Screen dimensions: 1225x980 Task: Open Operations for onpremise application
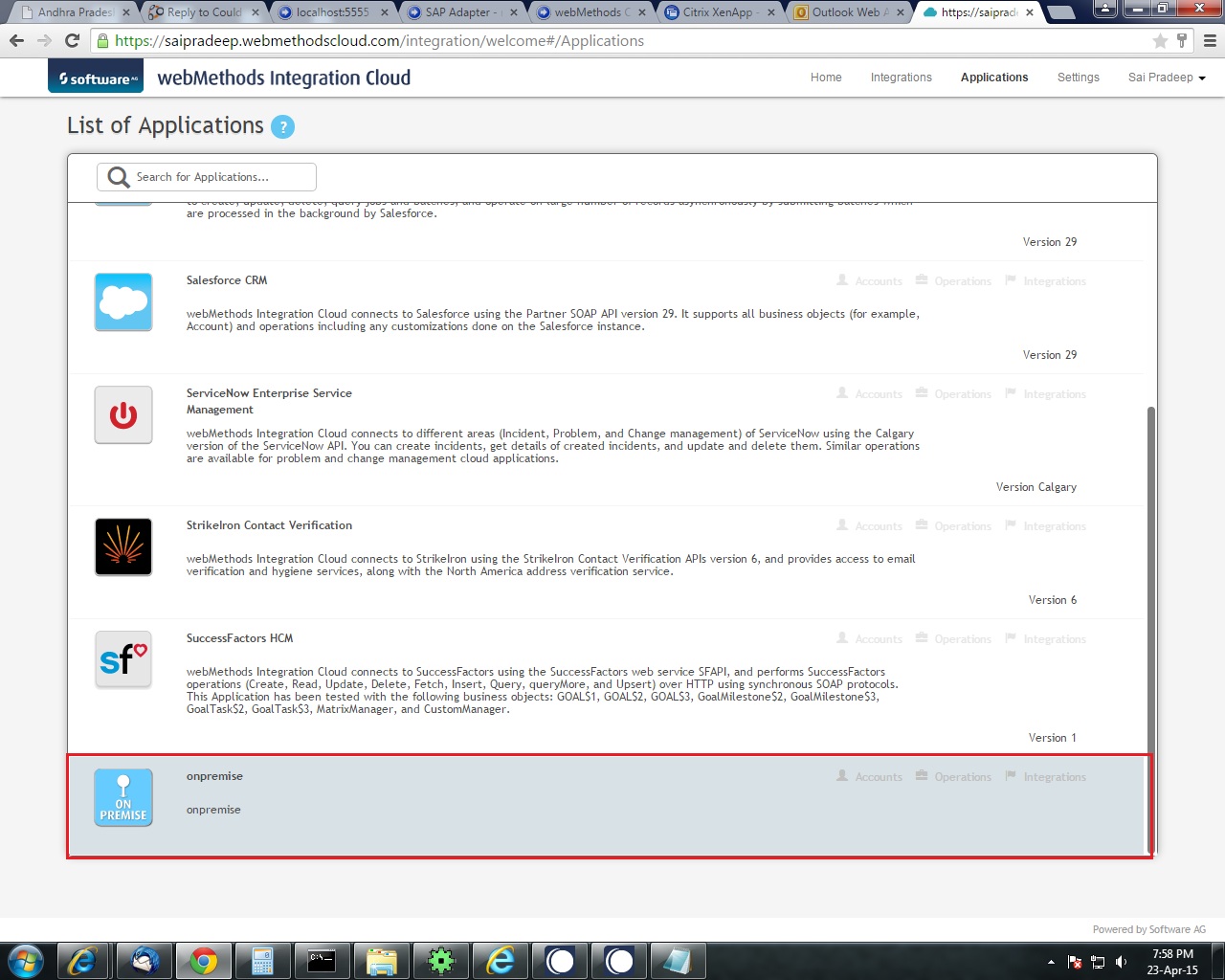point(953,777)
